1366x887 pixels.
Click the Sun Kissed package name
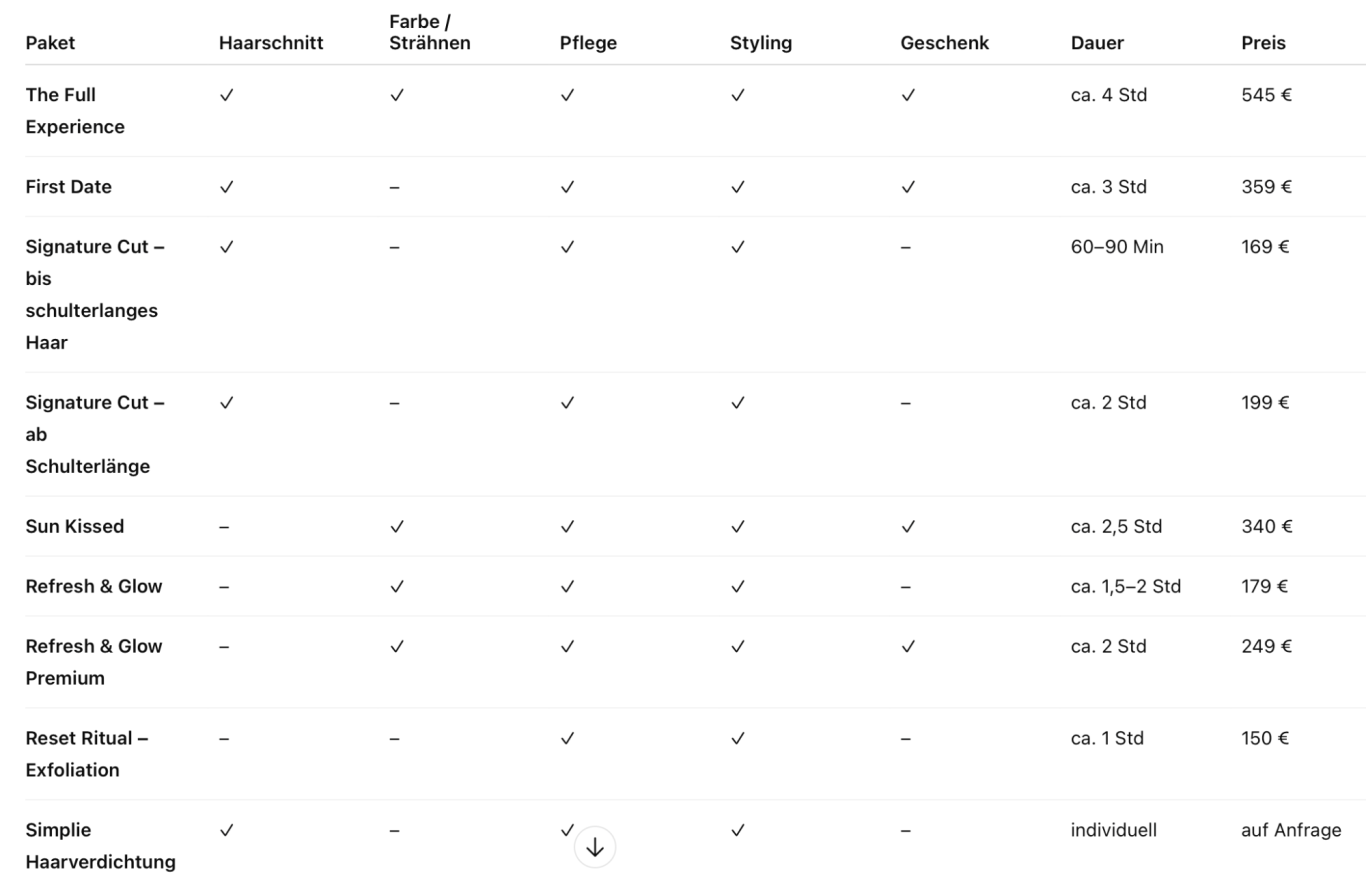tap(75, 527)
